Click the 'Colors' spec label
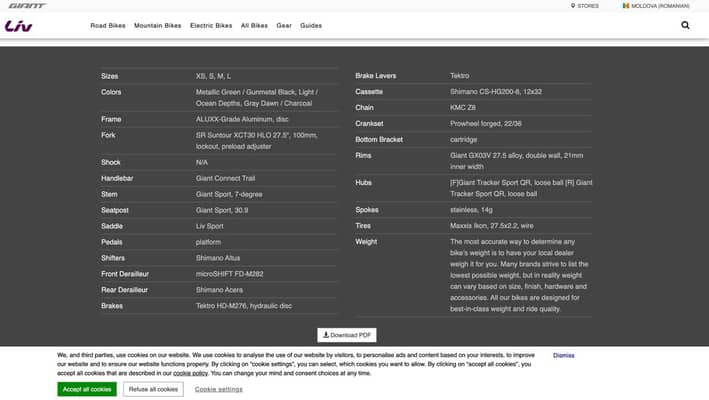Image resolution: width=709 pixels, height=400 pixels. pyautogui.click(x=111, y=92)
